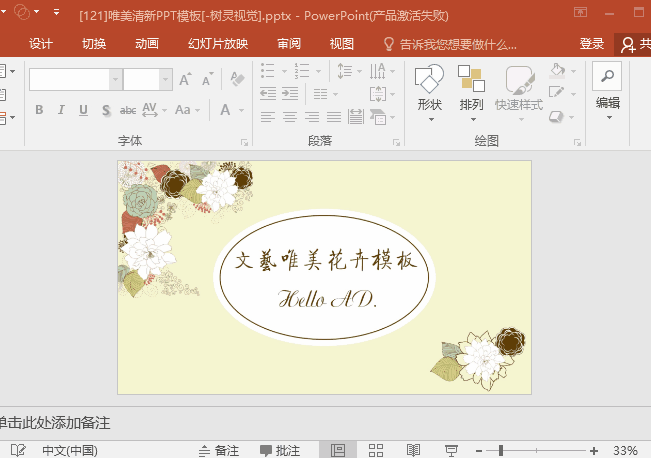651x458 pixels.
Task: Expand the font size dropdown
Action: click(x=166, y=79)
